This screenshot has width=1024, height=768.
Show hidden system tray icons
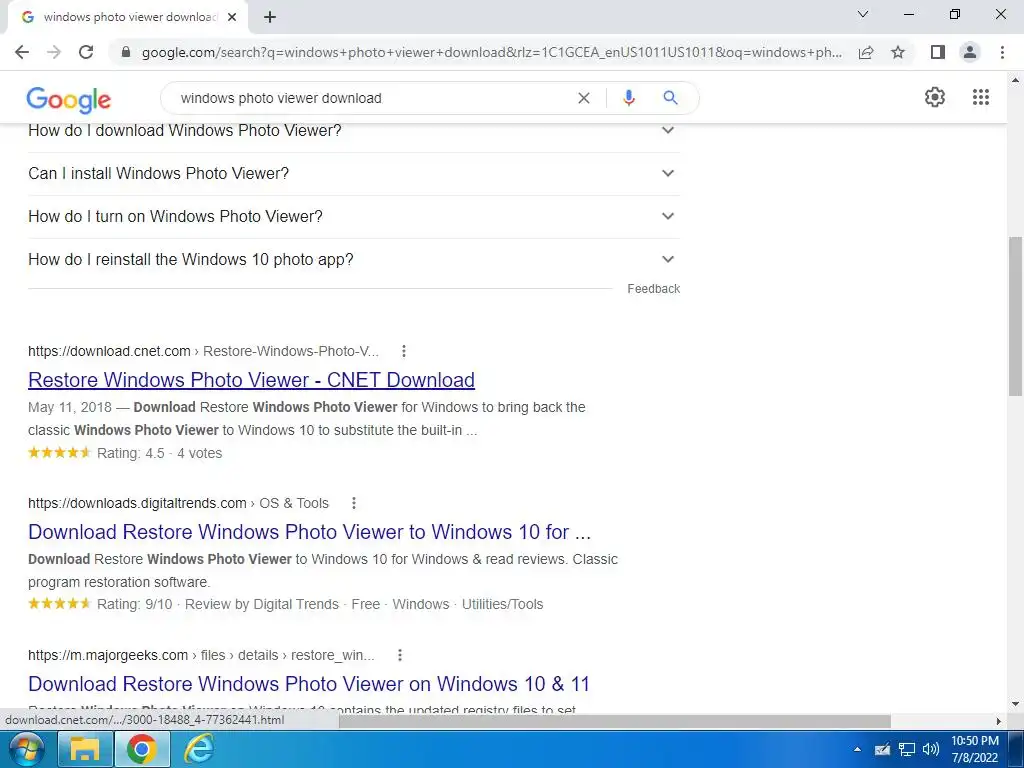tap(857, 750)
